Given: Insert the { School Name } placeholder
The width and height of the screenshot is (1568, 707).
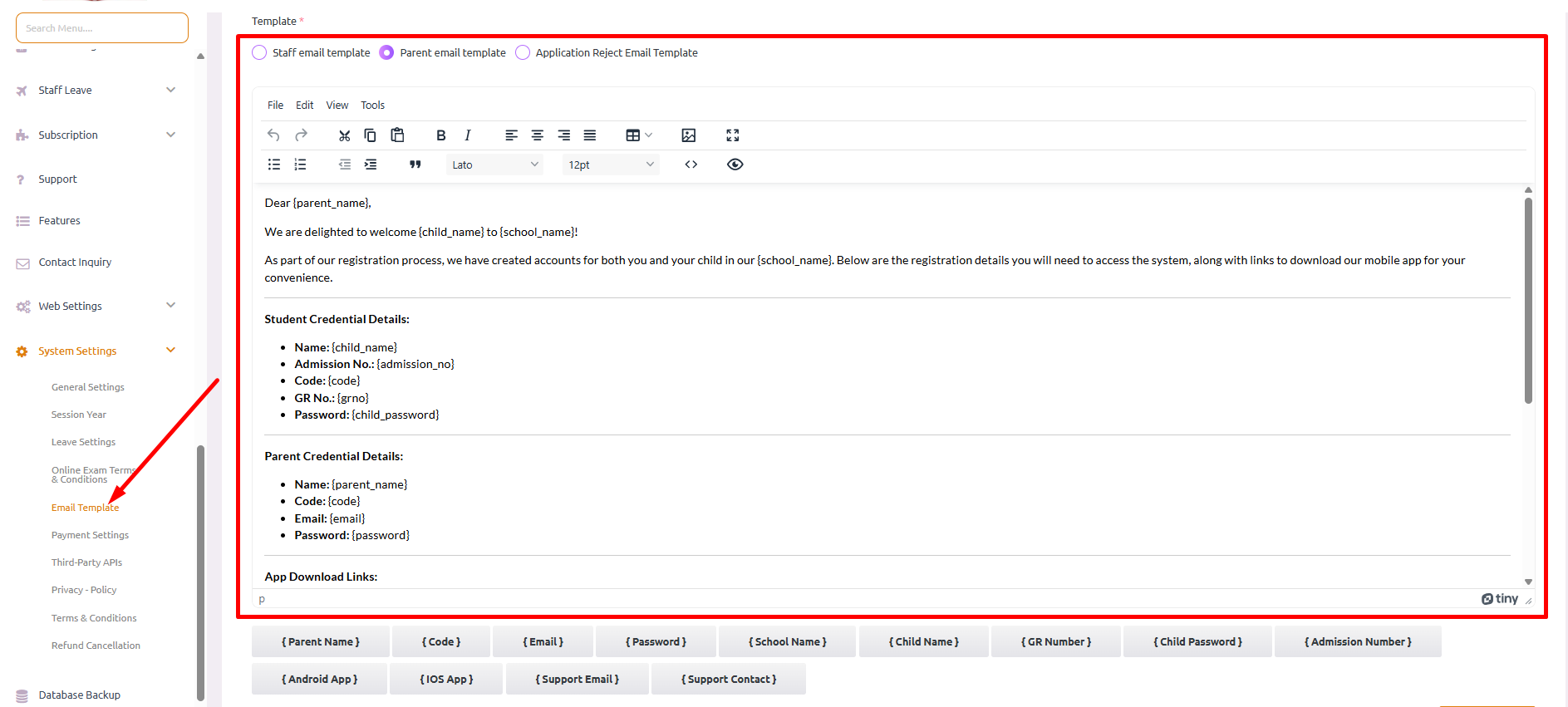Looking at the screenshot, I should click(787, 642).
